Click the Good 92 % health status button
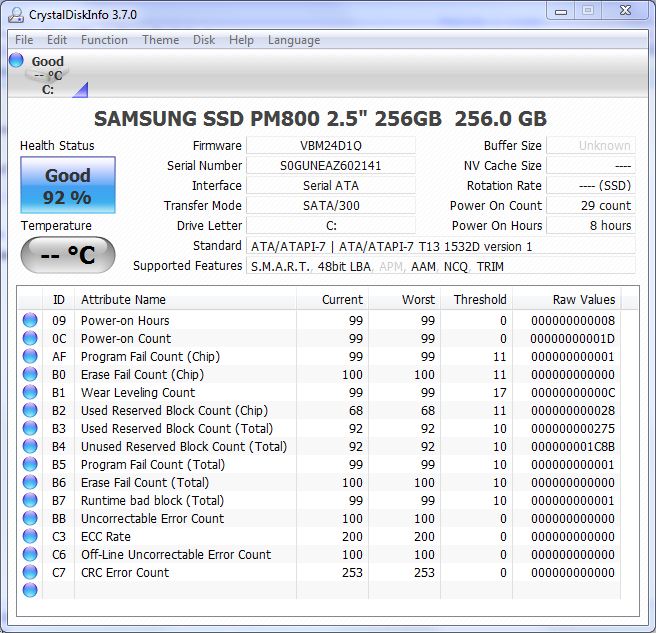656x633 pixels. point(68,185)
